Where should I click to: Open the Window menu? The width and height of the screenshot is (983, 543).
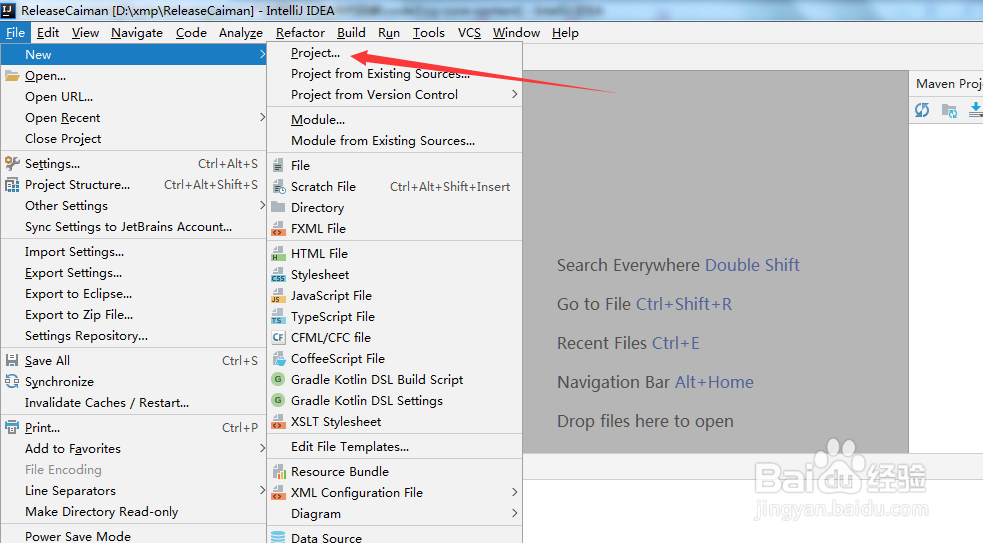[x=517, y=33]
